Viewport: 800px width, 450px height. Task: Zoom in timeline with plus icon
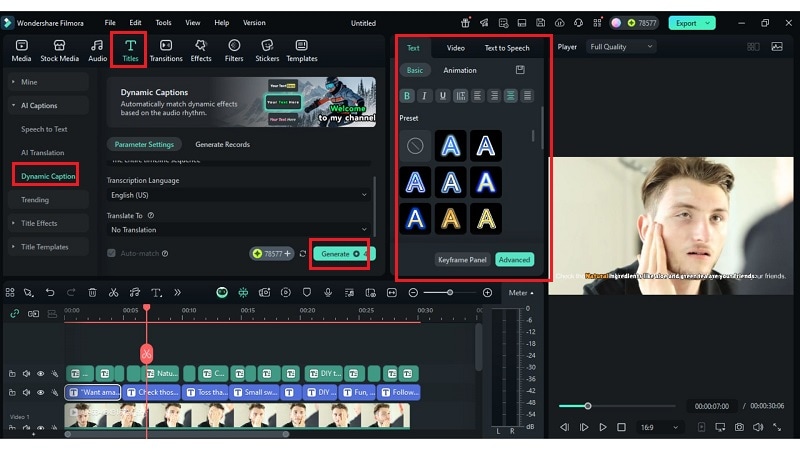(x=487, y=292)
